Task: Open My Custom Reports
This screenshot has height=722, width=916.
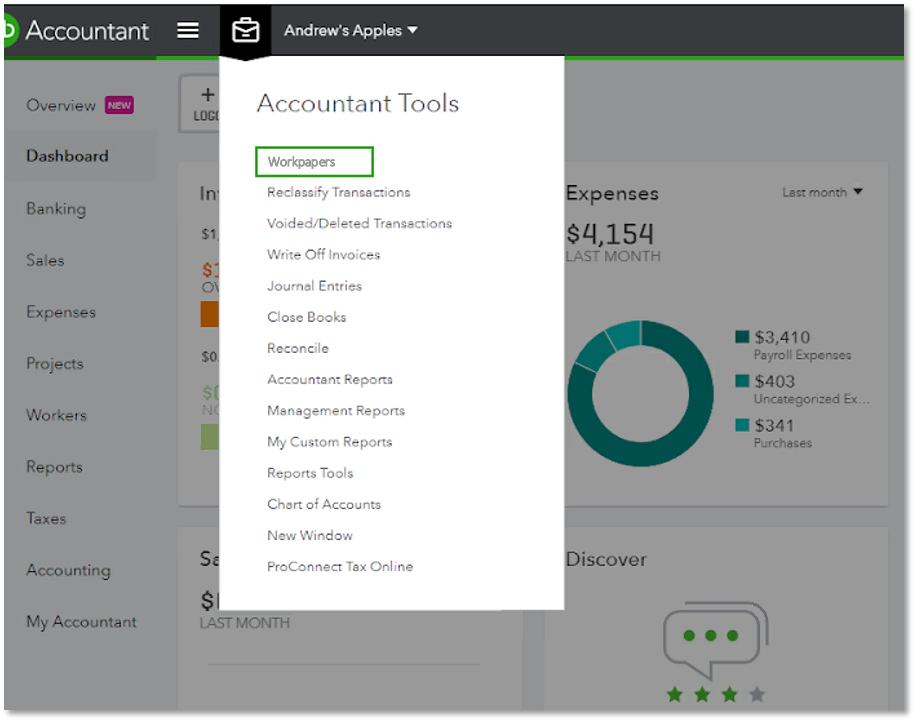Action: click(329, 442)
